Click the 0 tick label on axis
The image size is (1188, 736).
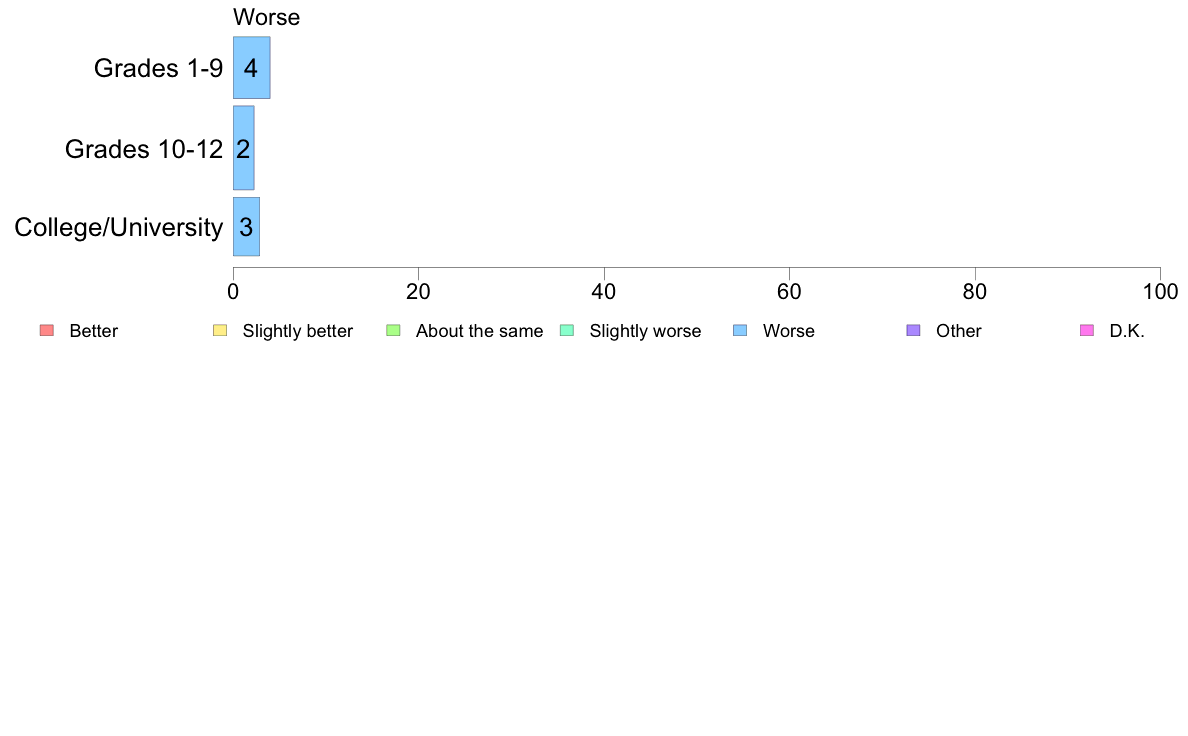(233, 292)
